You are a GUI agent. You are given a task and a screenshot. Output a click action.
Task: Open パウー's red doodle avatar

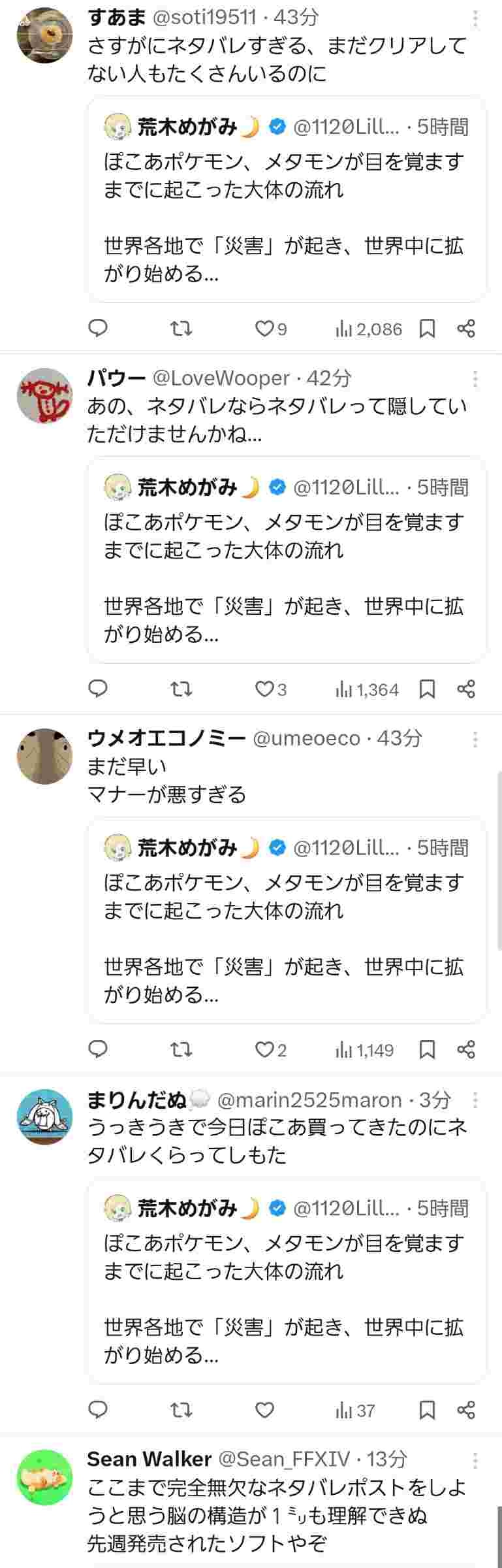tap(44, 395)
